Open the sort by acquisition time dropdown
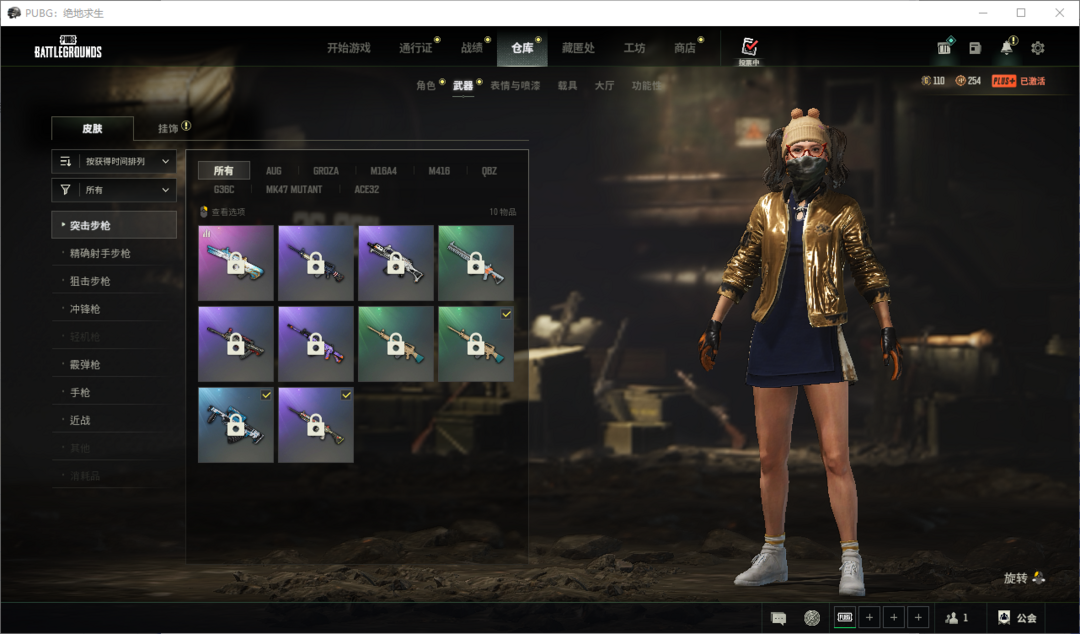The image size is (1080, 634). click(114, 161)
